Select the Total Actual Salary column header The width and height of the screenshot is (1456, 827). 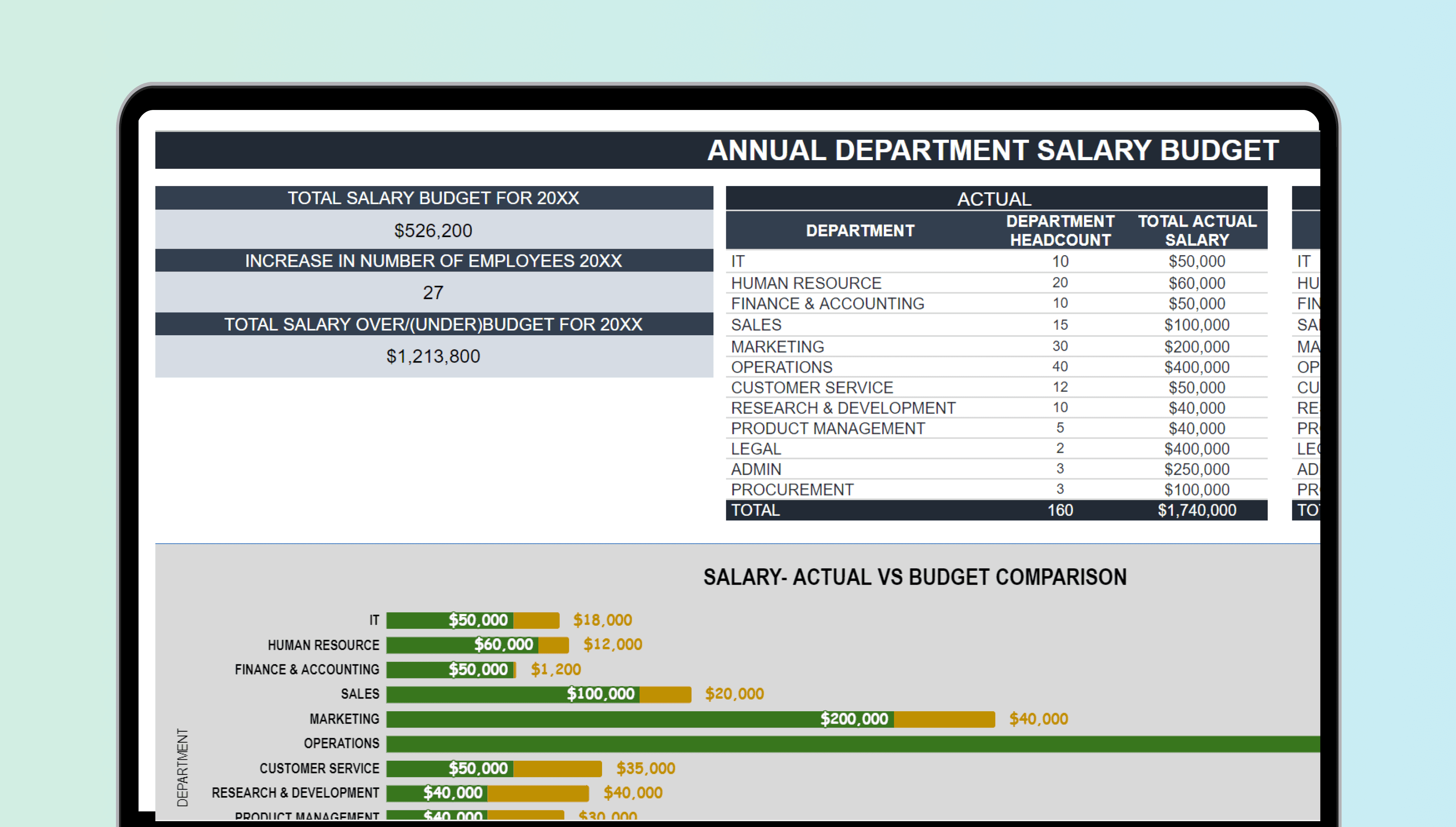coord(1197,231)
